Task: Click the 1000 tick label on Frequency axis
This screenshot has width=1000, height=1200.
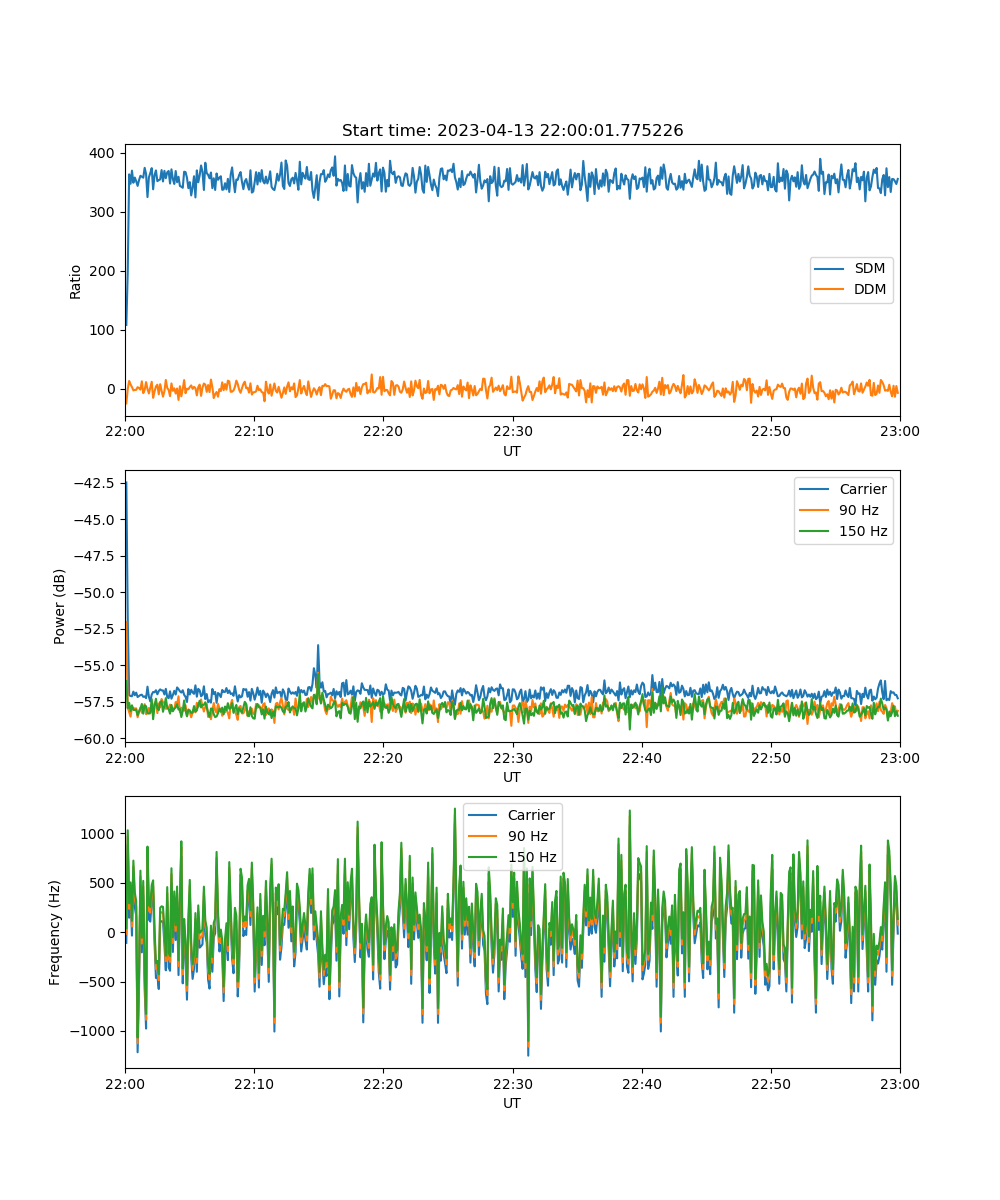Action: point(99,834)
